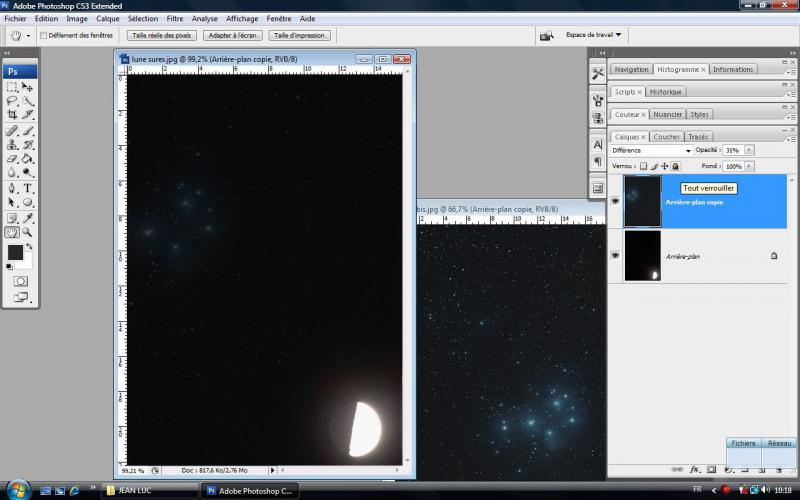800x500 pixels.
Task: Toggle the lock all padlock
Action: pyautogui.click(x=676, y=166)
